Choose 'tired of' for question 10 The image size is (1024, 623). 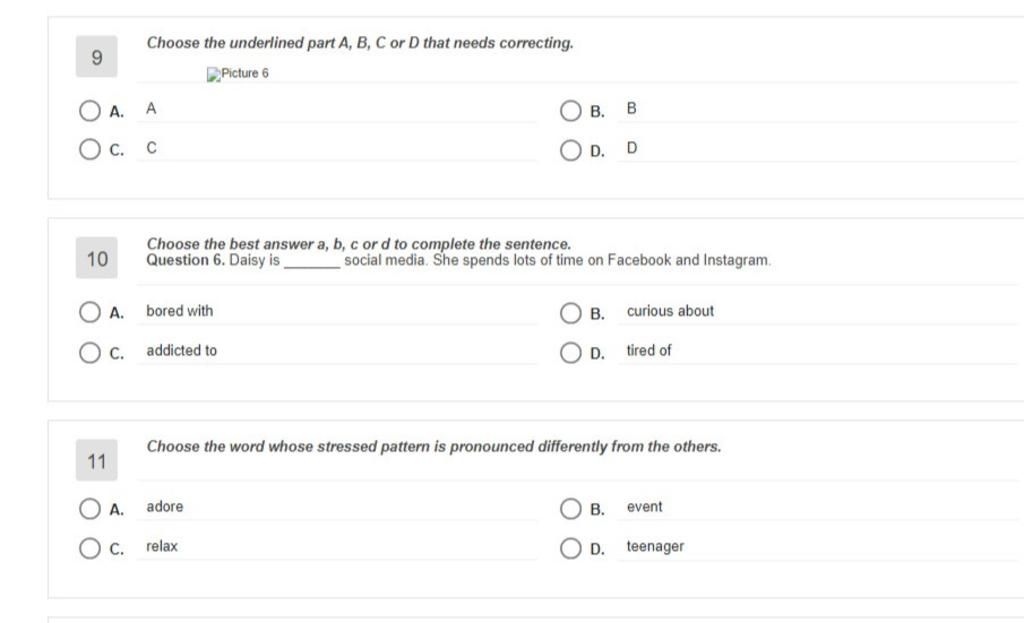(x=570, y=353)
